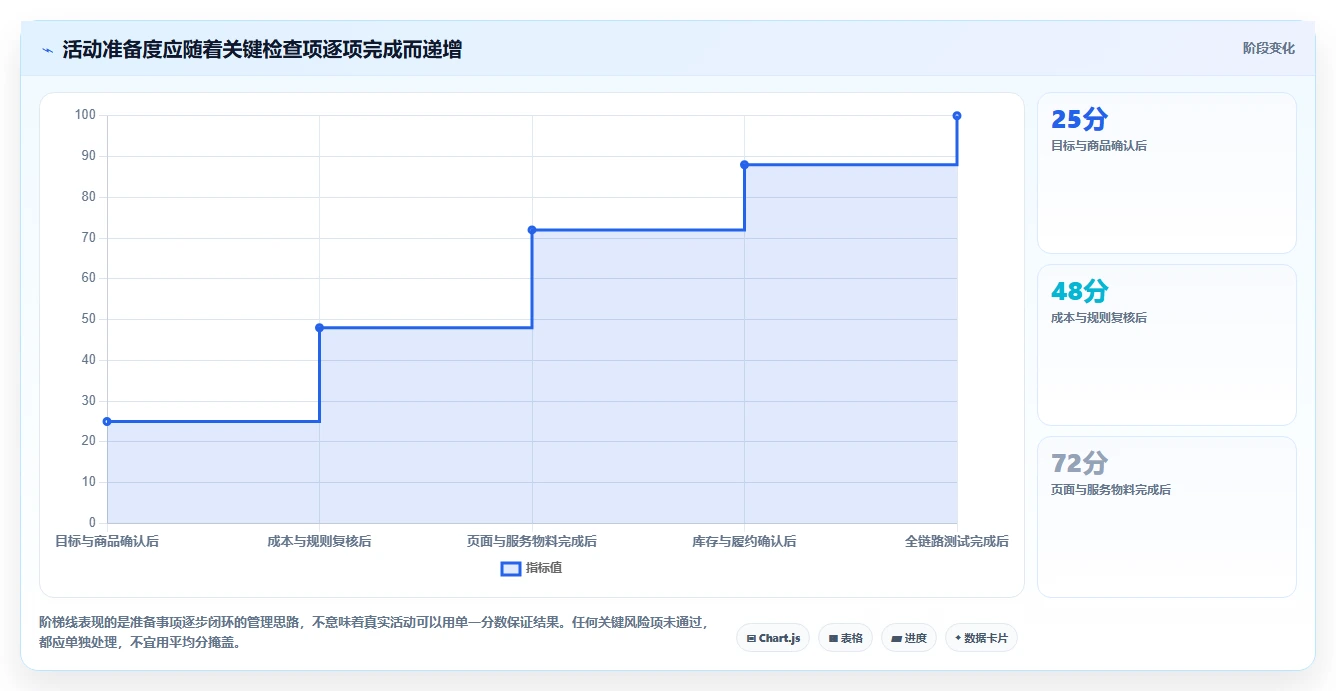Click data point at 库存与履约确认后 (88)
Screen dimensions: 1336x691
pyautogui.click(x=745, y=164)
